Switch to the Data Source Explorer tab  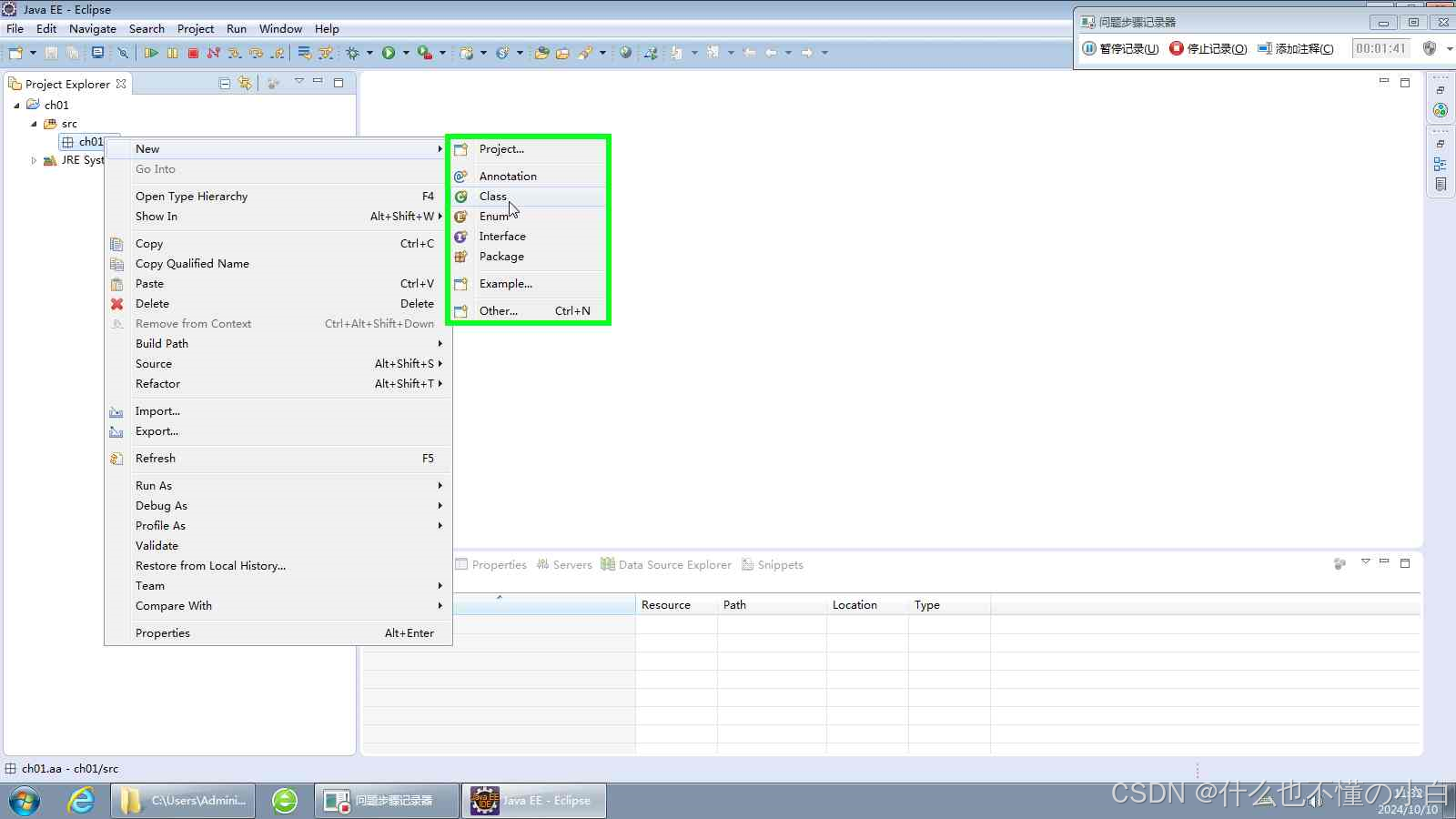pyautogui.click(x=666, y=565)
